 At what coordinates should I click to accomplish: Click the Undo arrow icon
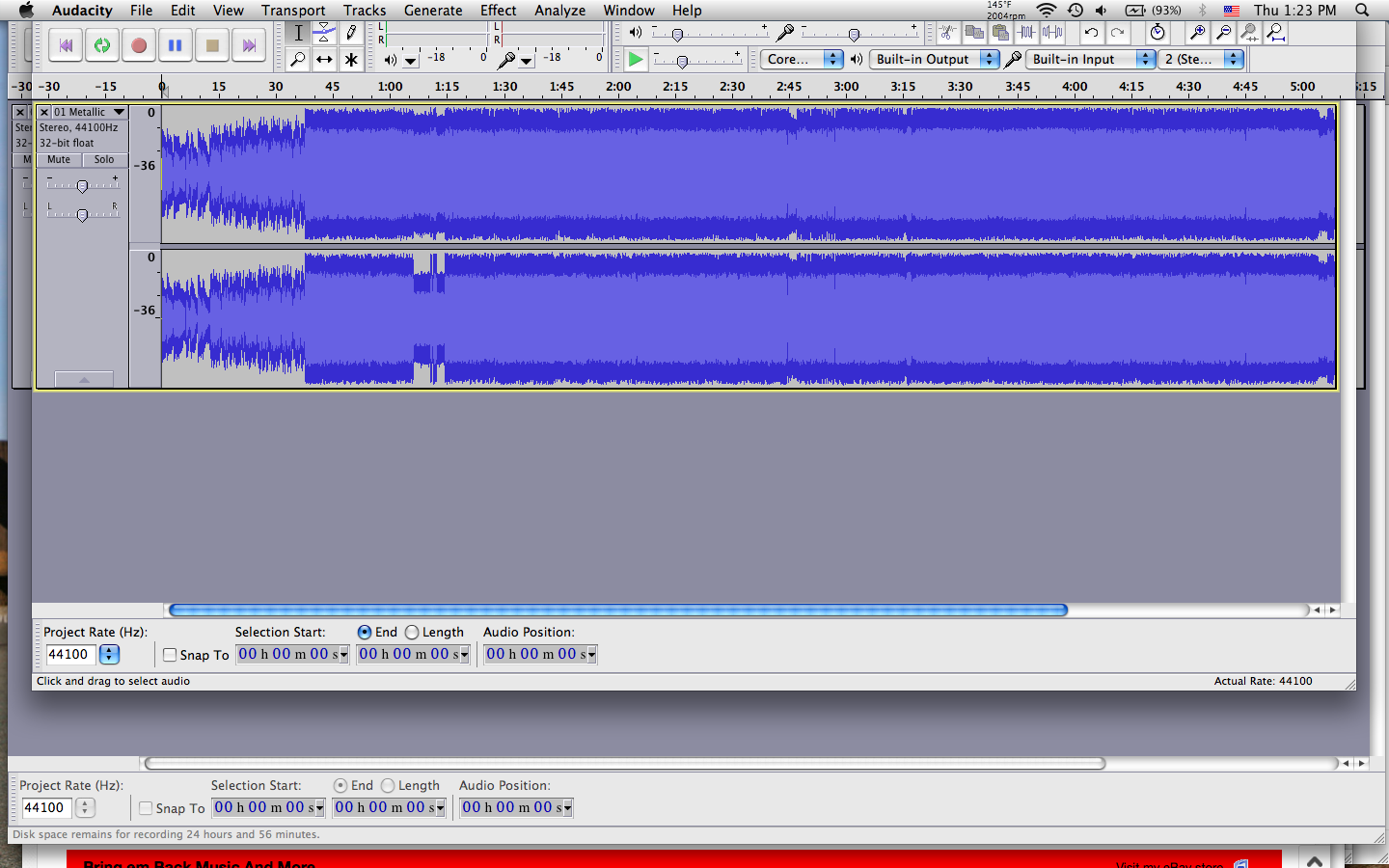pos(1091,33)
